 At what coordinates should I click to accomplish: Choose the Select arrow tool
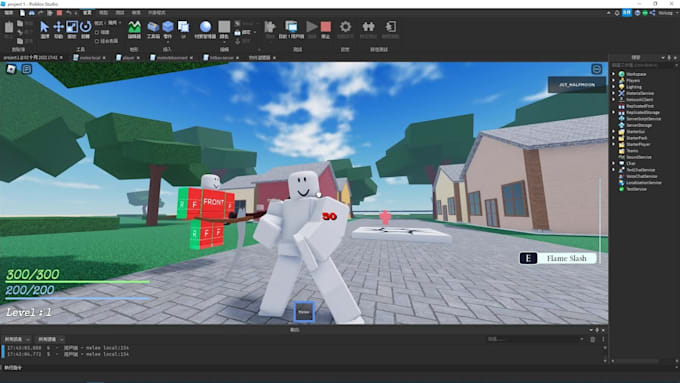(x=45, y=29)
